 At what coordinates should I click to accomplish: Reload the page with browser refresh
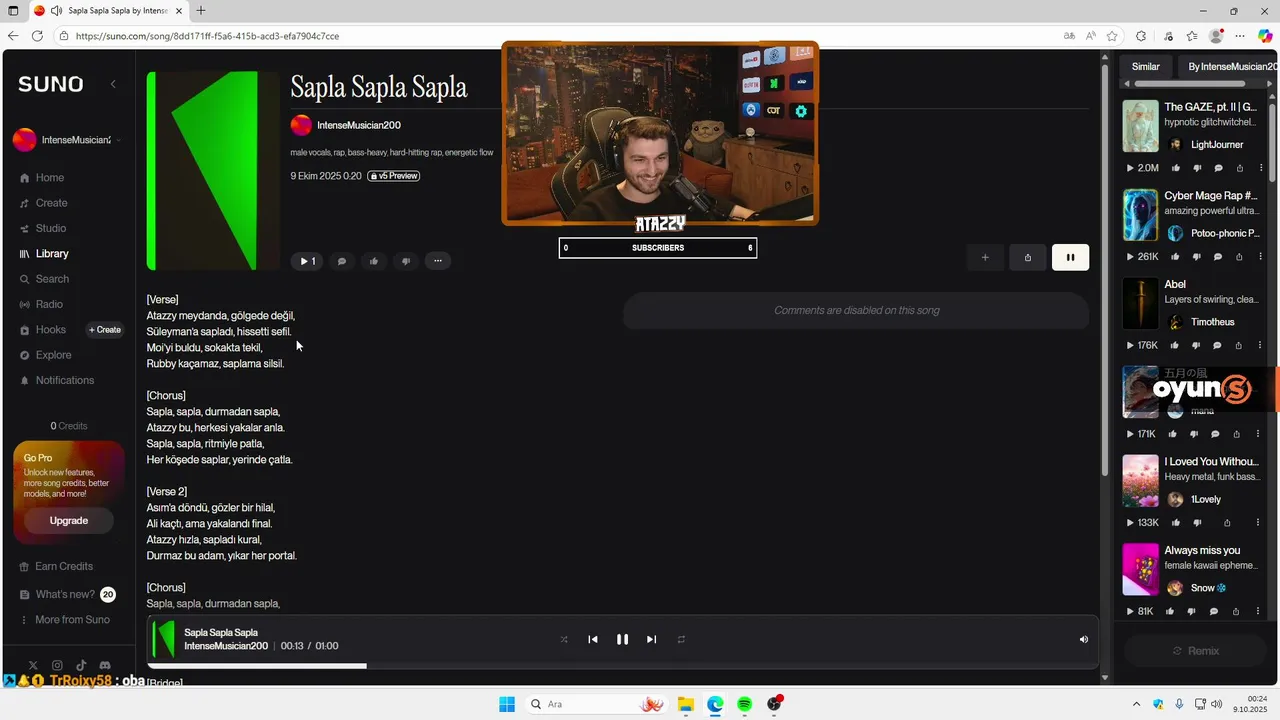(37, 36)
